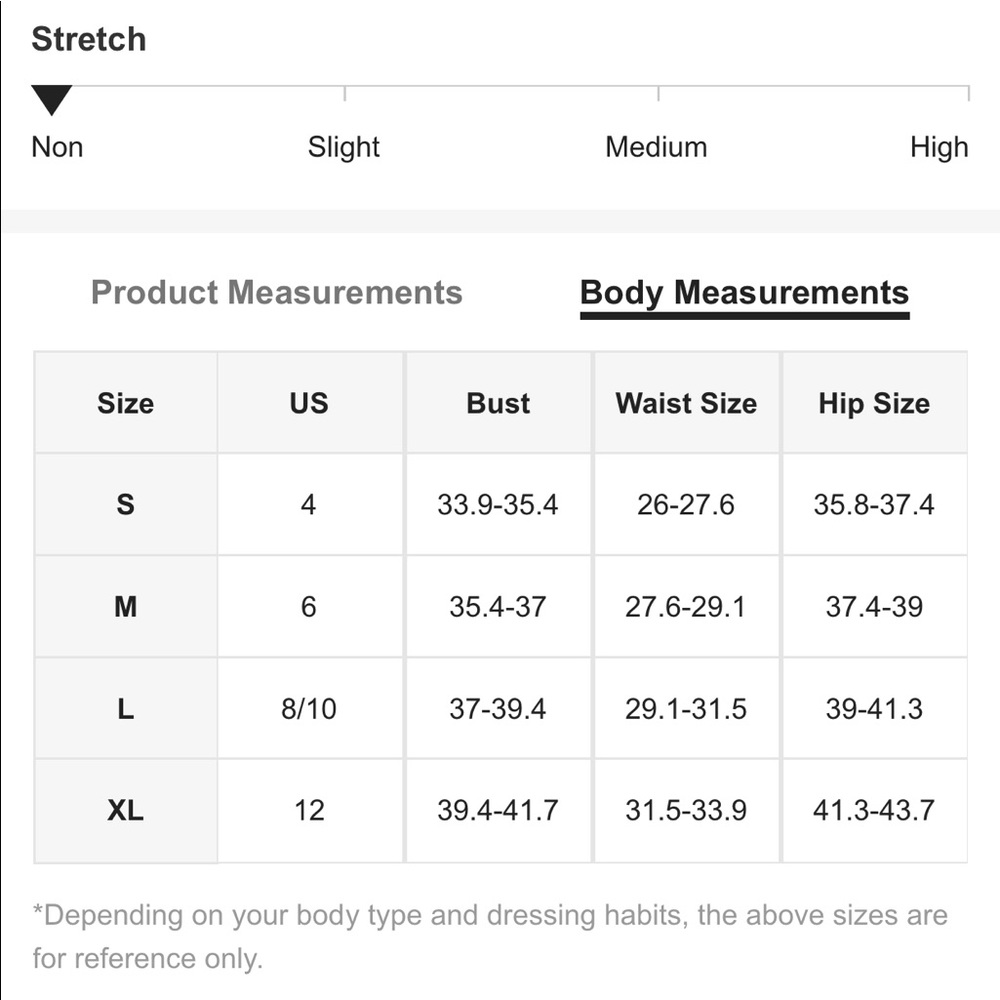Select the Medium stretch label
This screenshot has width=1000, height=1000.
[x=656, y=147]
